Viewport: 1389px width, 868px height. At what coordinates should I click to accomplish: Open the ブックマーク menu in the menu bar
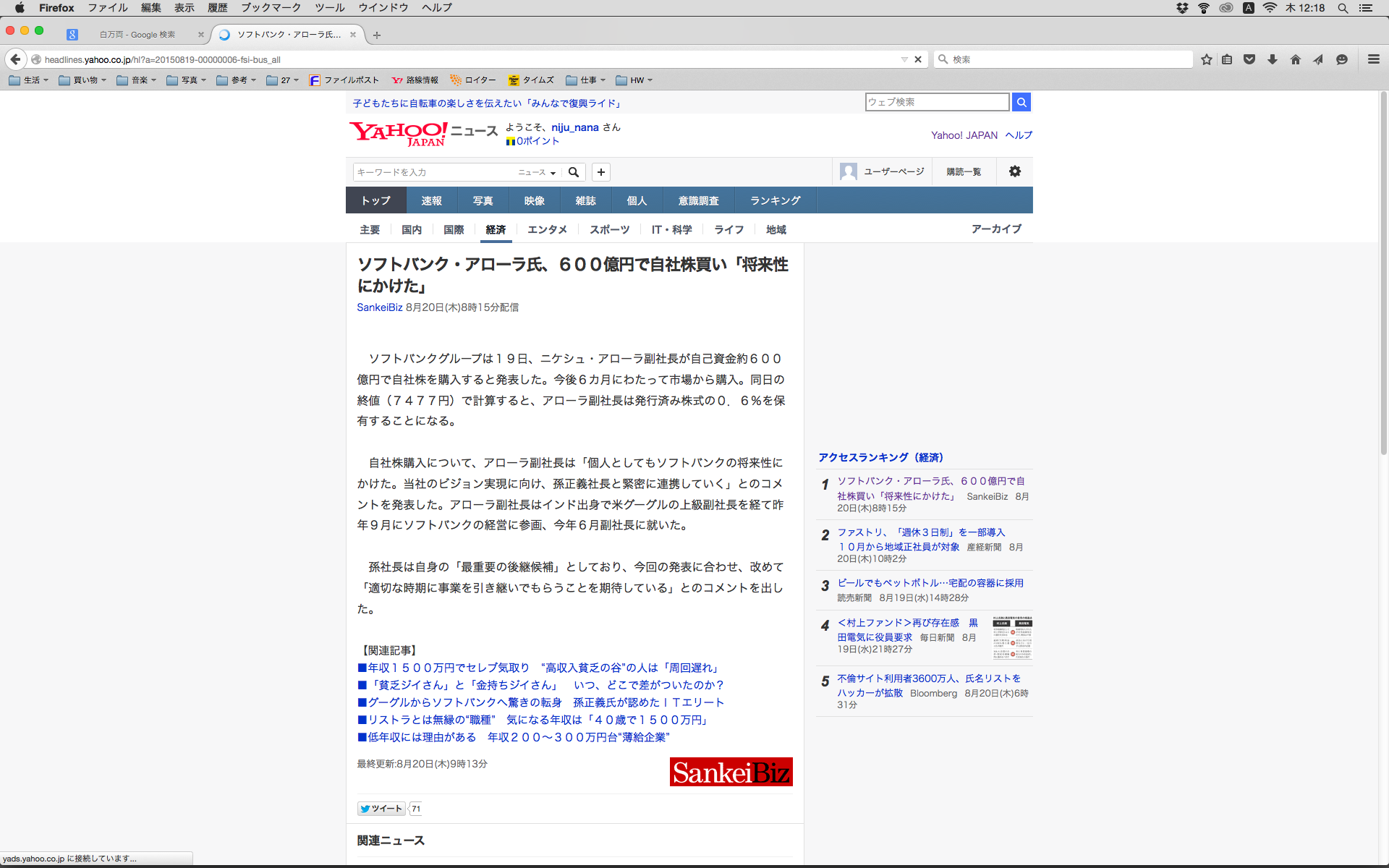point(271,7)
